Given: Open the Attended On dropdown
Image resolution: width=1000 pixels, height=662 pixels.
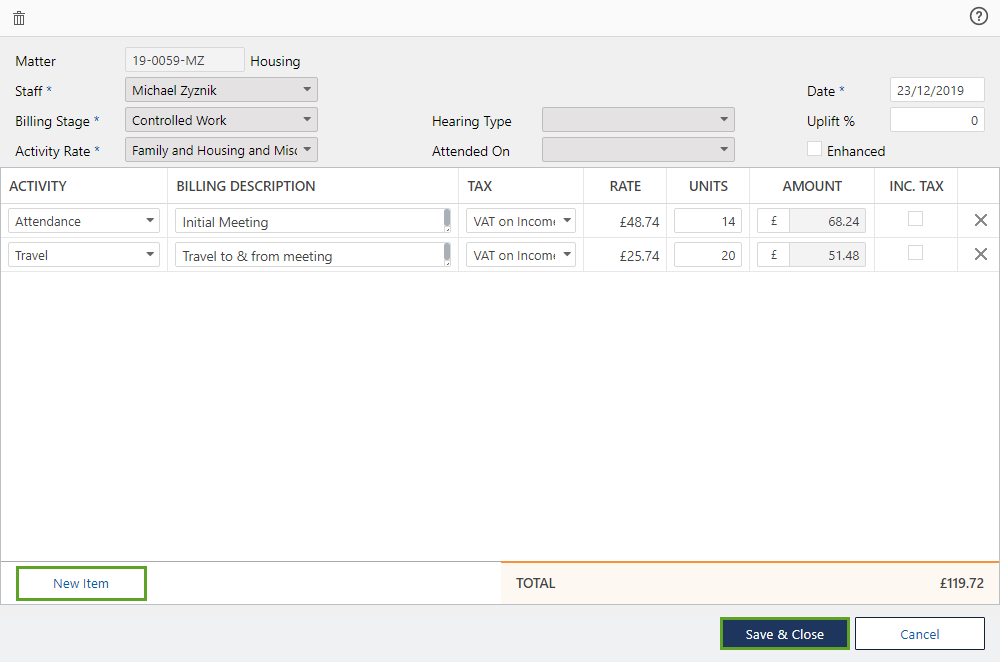Looking at the screenshot, I should pos(638,150).
